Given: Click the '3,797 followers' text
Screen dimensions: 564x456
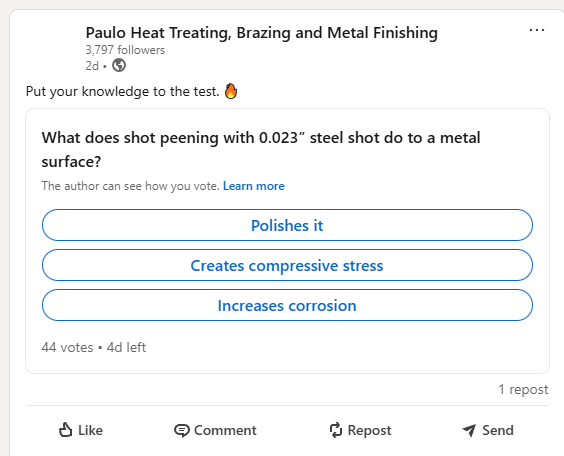Looking at the screenshot, I should tap(125, 50).
